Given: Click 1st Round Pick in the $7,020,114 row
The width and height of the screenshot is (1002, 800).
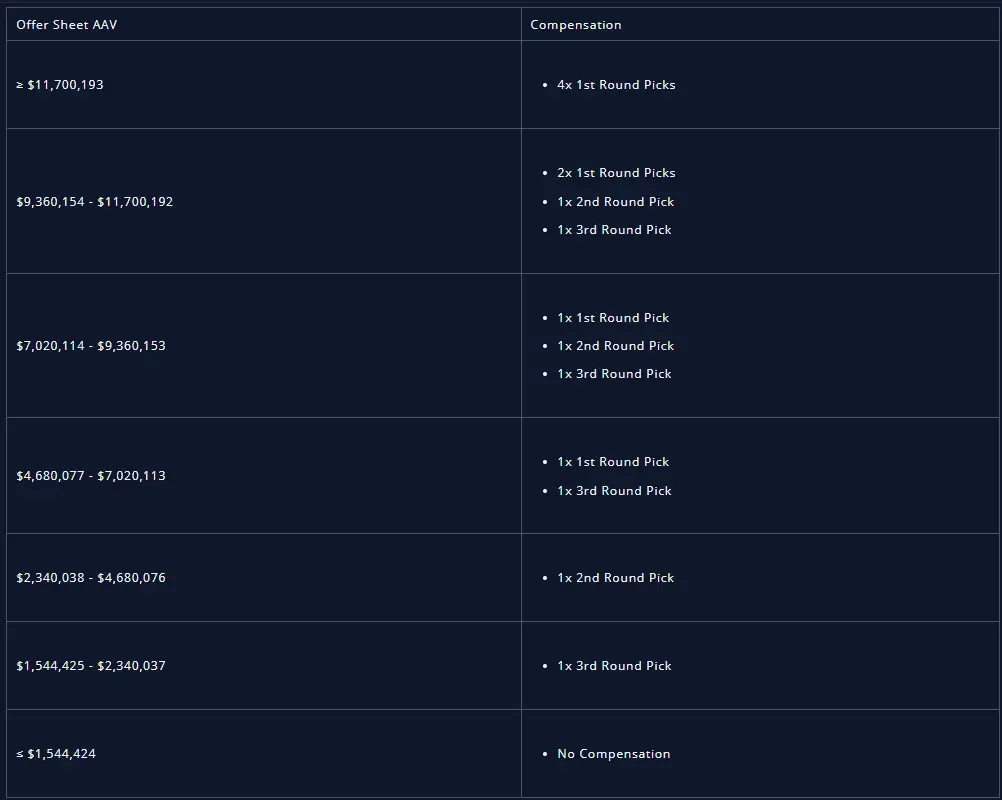Looking at the screenshot, I should coord(613,318).
